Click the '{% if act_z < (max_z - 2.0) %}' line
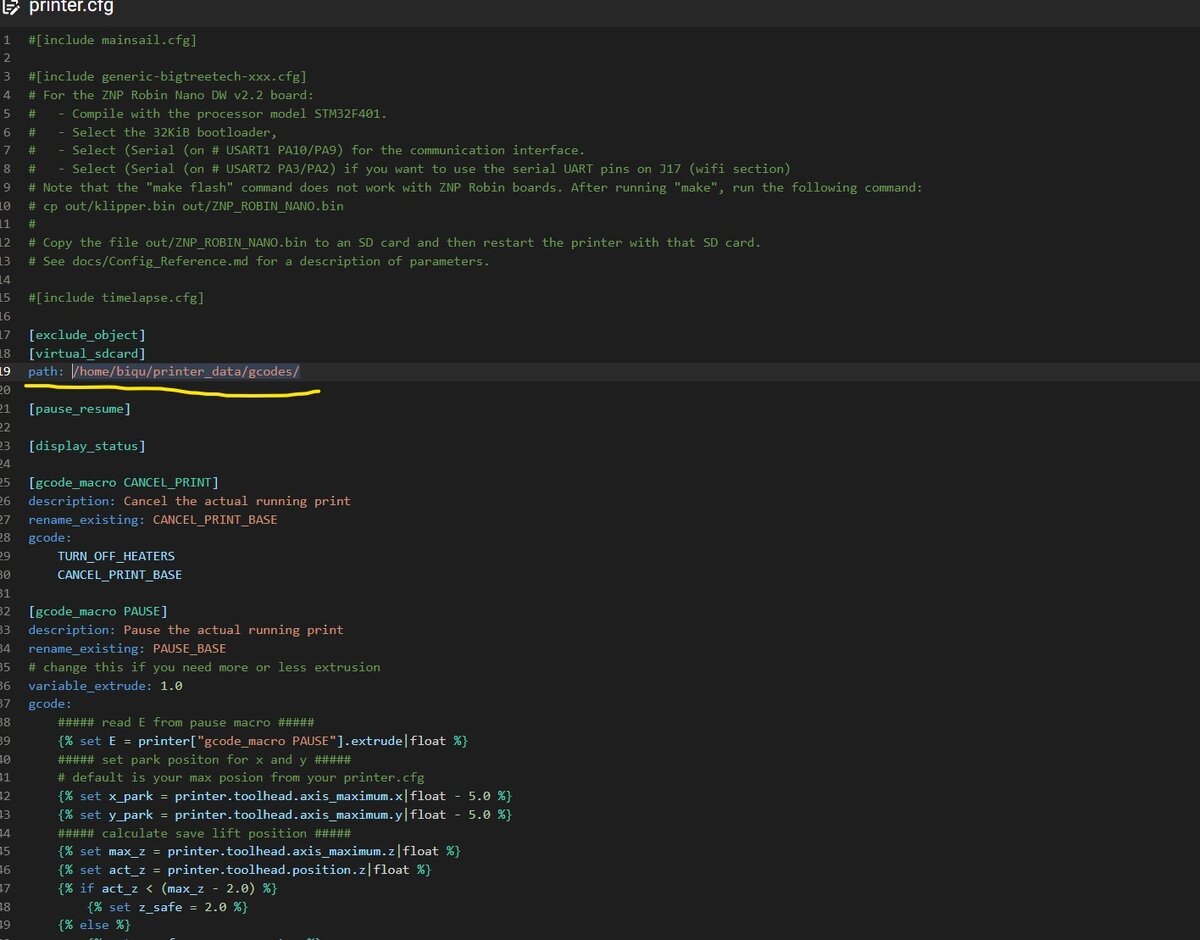This screenshot has height=940, width=1200. 167,888
